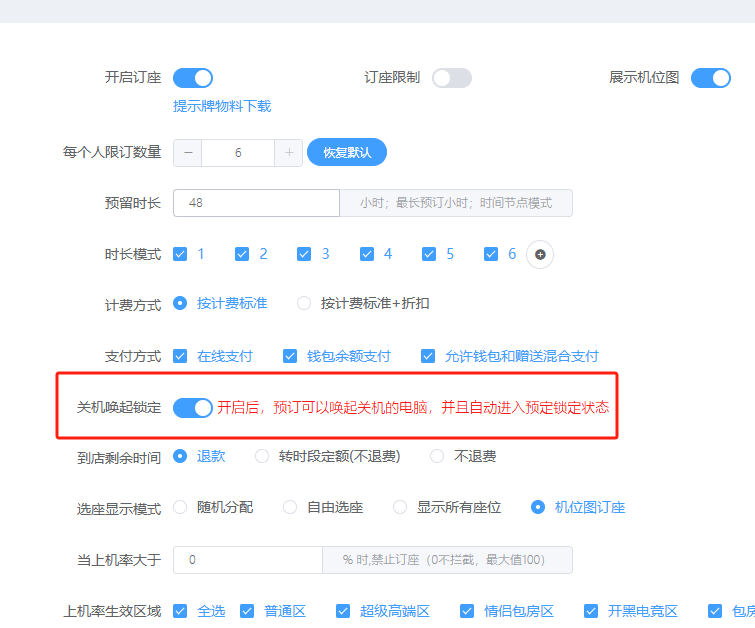Select 按计费标准+折扣 billing method

(x=304, y=303)
